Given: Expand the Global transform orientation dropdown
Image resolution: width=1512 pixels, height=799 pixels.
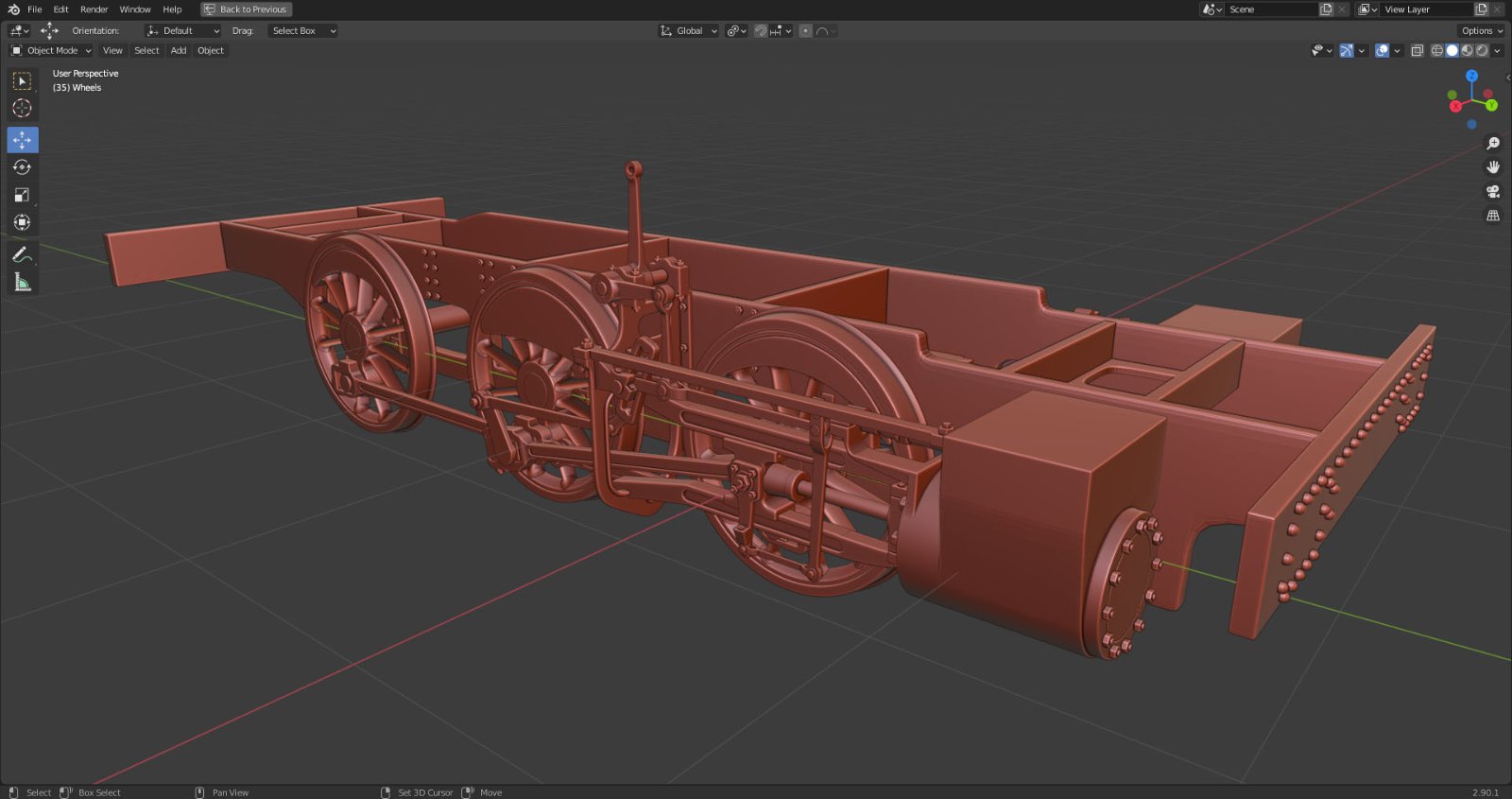Looking at the screenshot, I should click(x=689, y=31).
